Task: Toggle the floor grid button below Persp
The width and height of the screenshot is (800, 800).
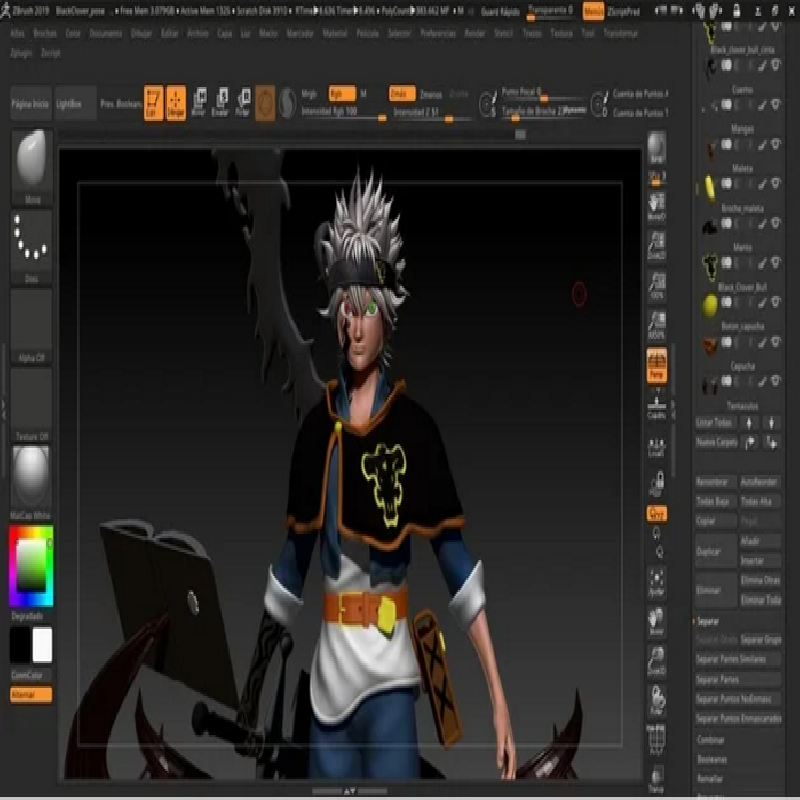Action: point(657,406)
